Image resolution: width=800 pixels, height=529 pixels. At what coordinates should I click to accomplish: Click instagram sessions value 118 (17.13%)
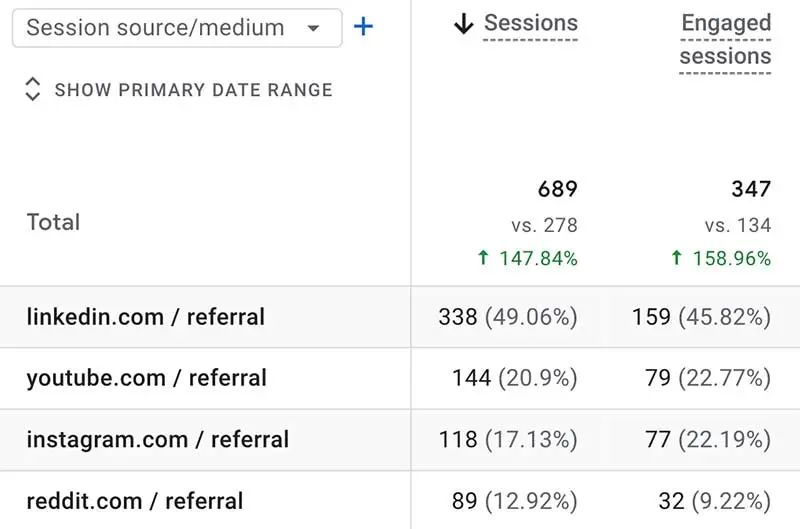tap(508, 440)
